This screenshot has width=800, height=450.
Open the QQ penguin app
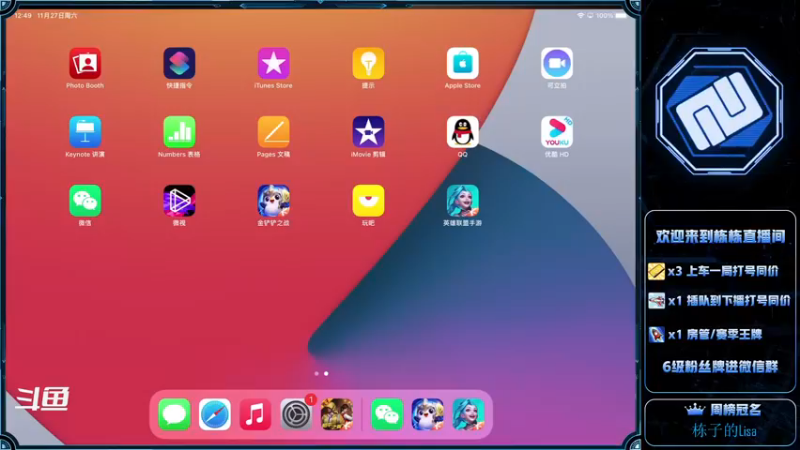[462, 132]
